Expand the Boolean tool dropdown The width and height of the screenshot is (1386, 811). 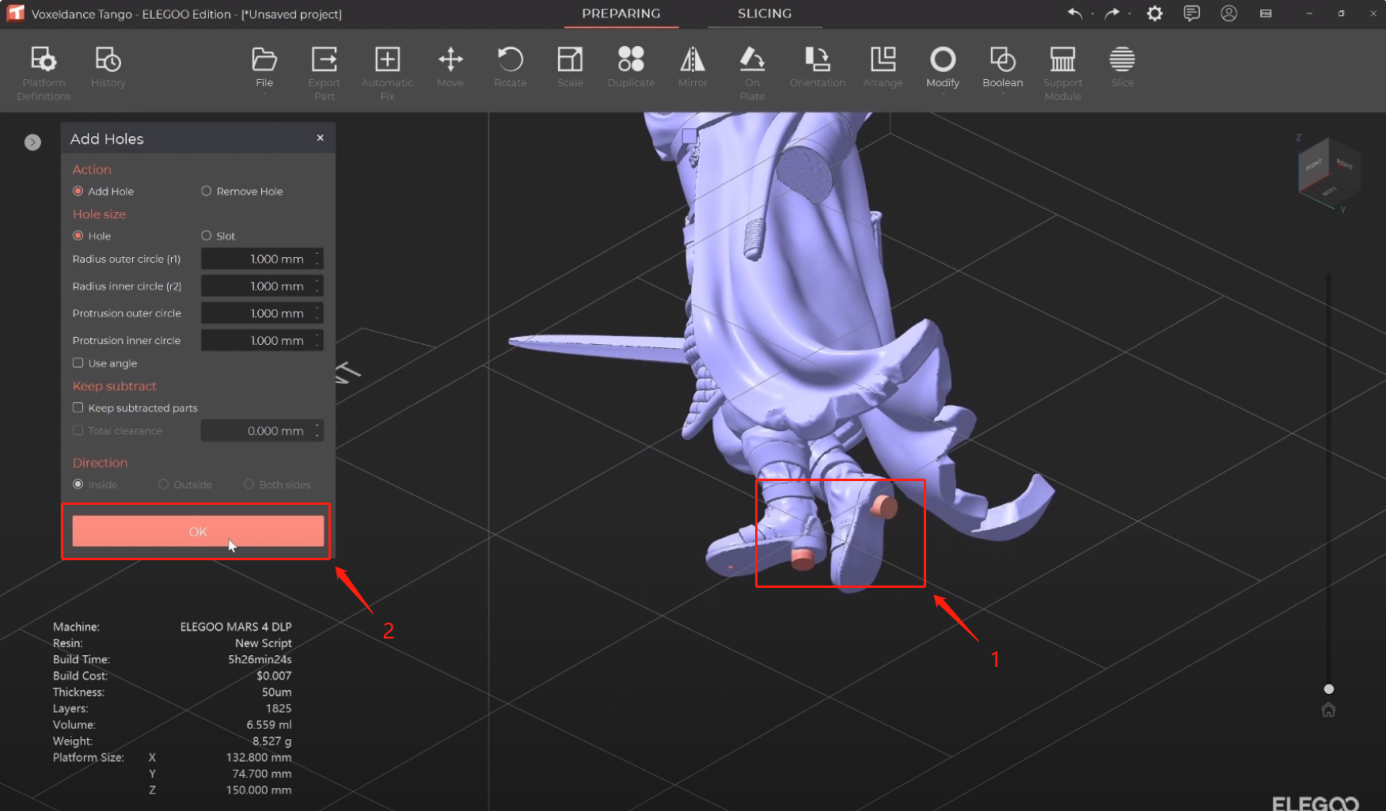coord(1002,70)
